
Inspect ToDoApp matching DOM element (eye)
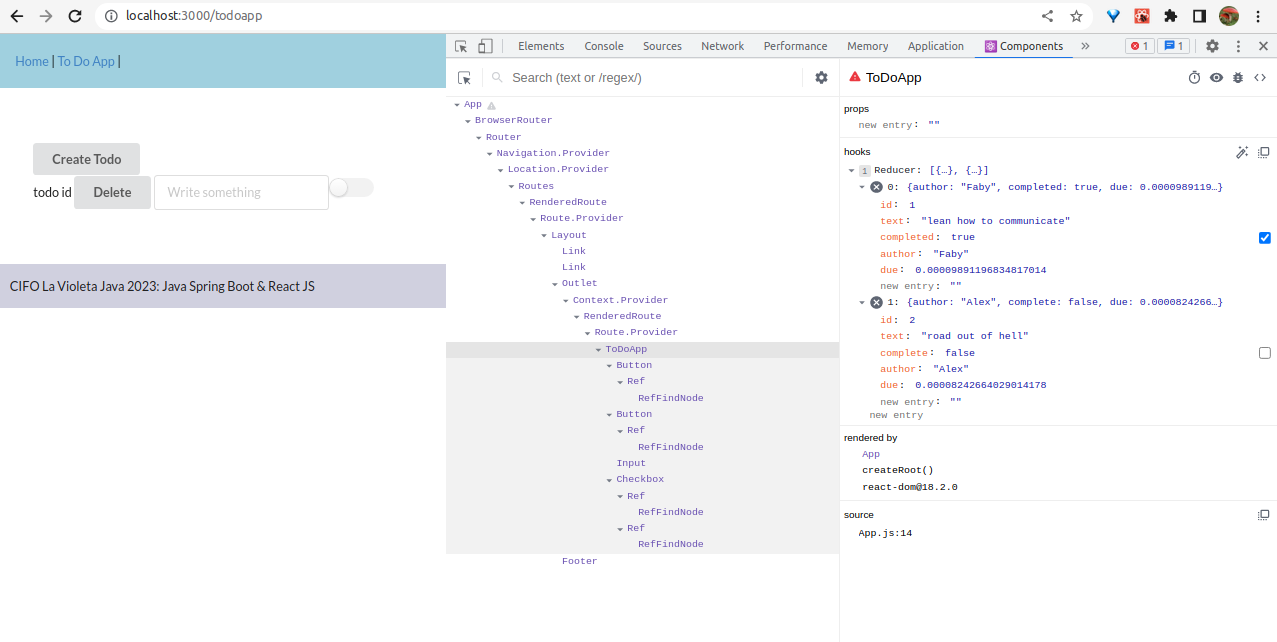click(1216, 77)
